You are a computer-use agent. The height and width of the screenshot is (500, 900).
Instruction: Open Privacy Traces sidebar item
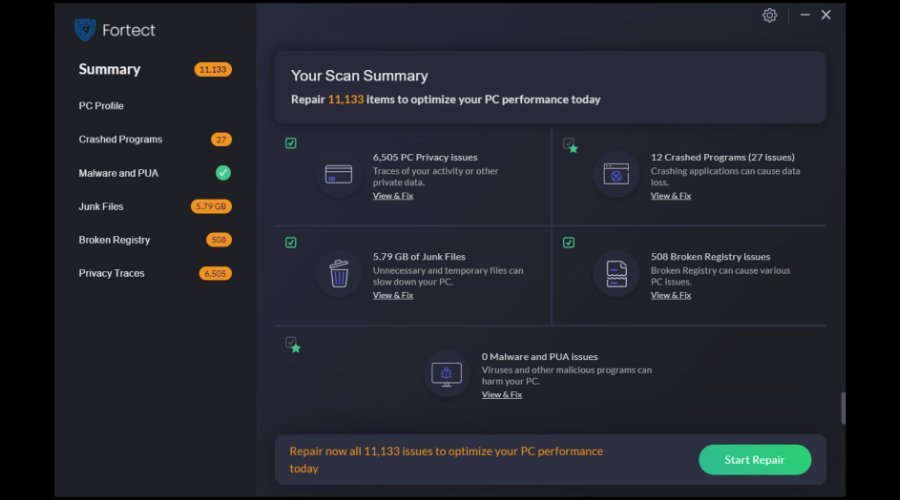coord(112,273)
